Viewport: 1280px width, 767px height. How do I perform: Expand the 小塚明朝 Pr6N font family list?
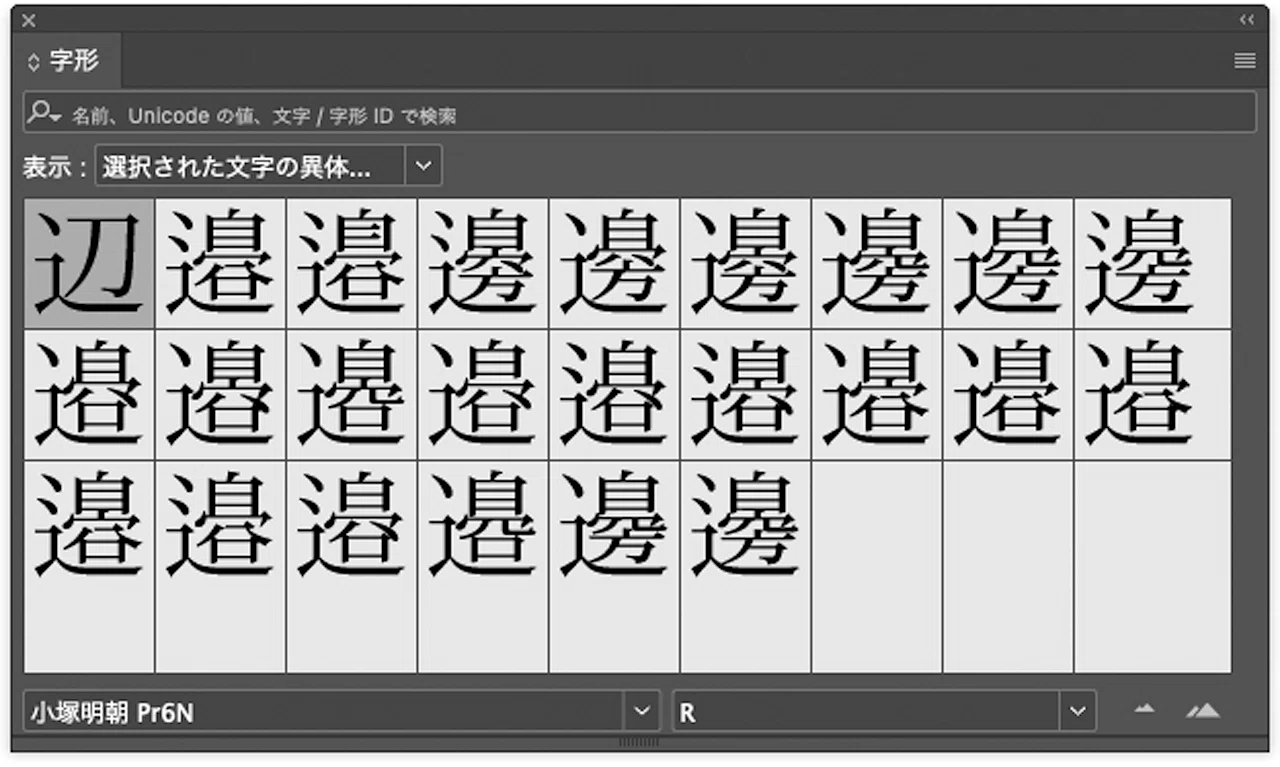pos(641,711)
